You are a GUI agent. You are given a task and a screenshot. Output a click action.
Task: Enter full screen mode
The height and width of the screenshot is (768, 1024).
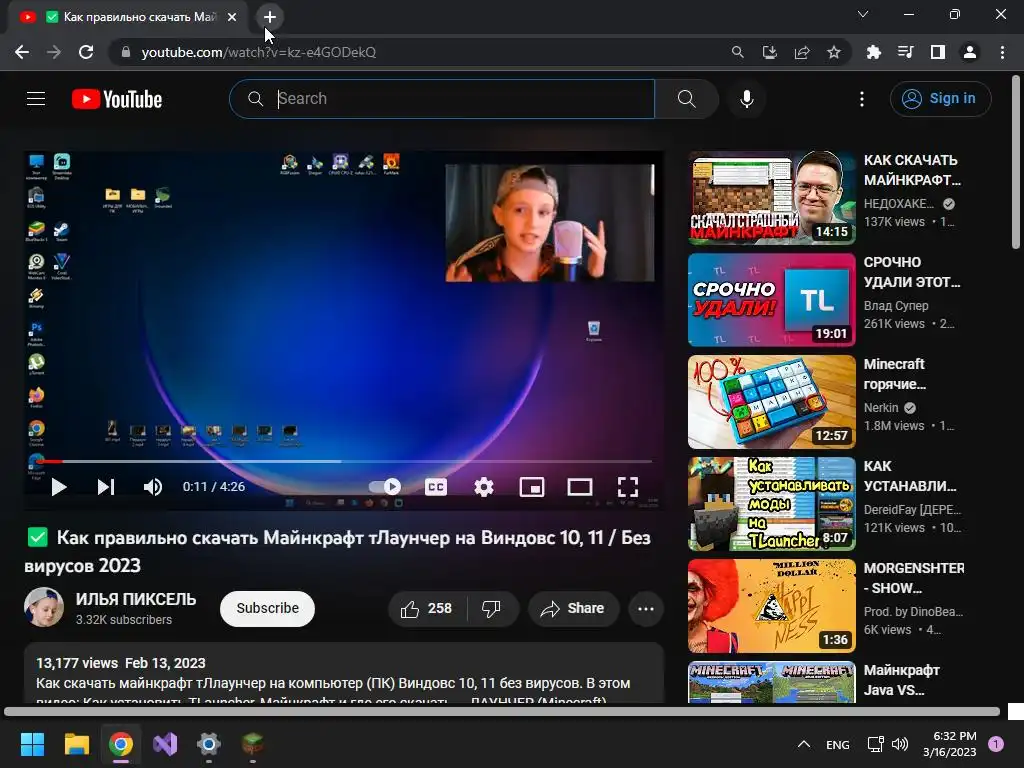(628, 487)
